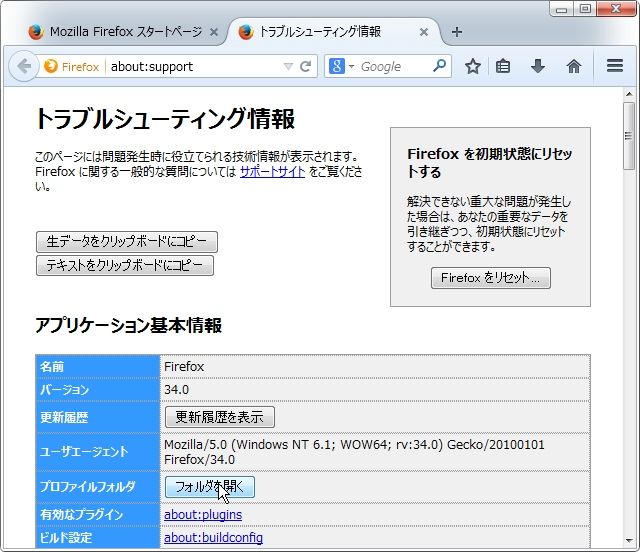Click the Firefox name value cell
The image size is (640, 552).
[x=375, y=367]
